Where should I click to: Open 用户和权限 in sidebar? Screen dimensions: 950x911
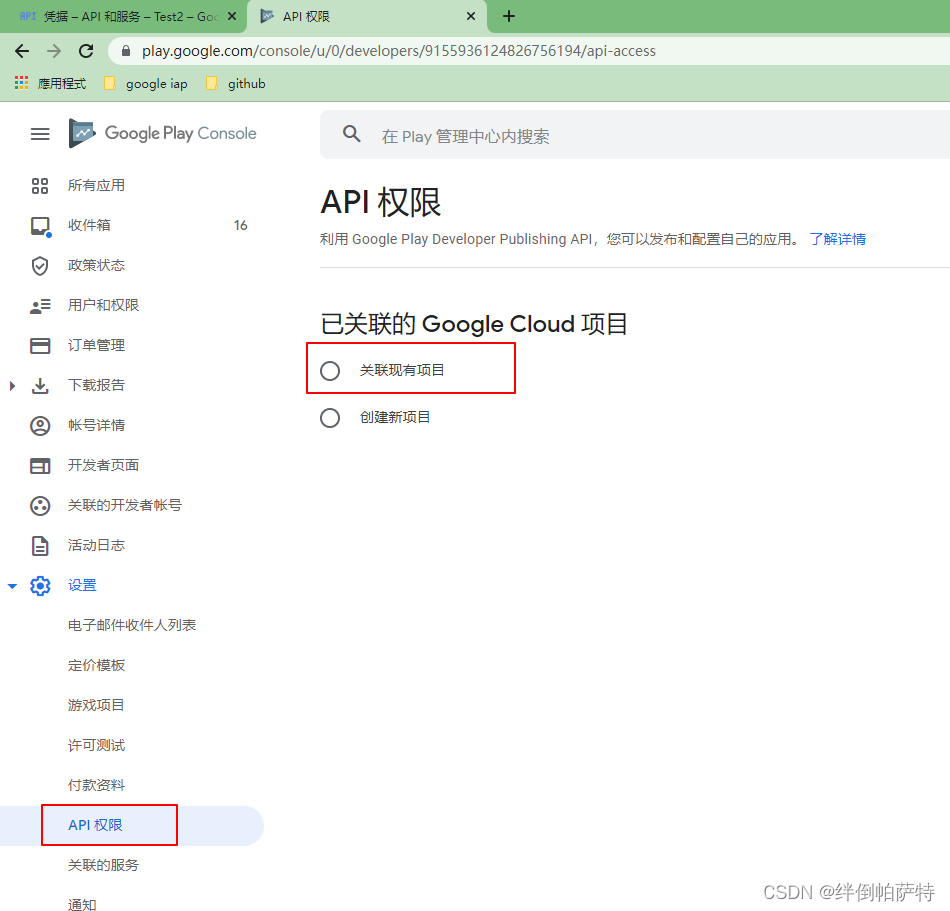104,305
